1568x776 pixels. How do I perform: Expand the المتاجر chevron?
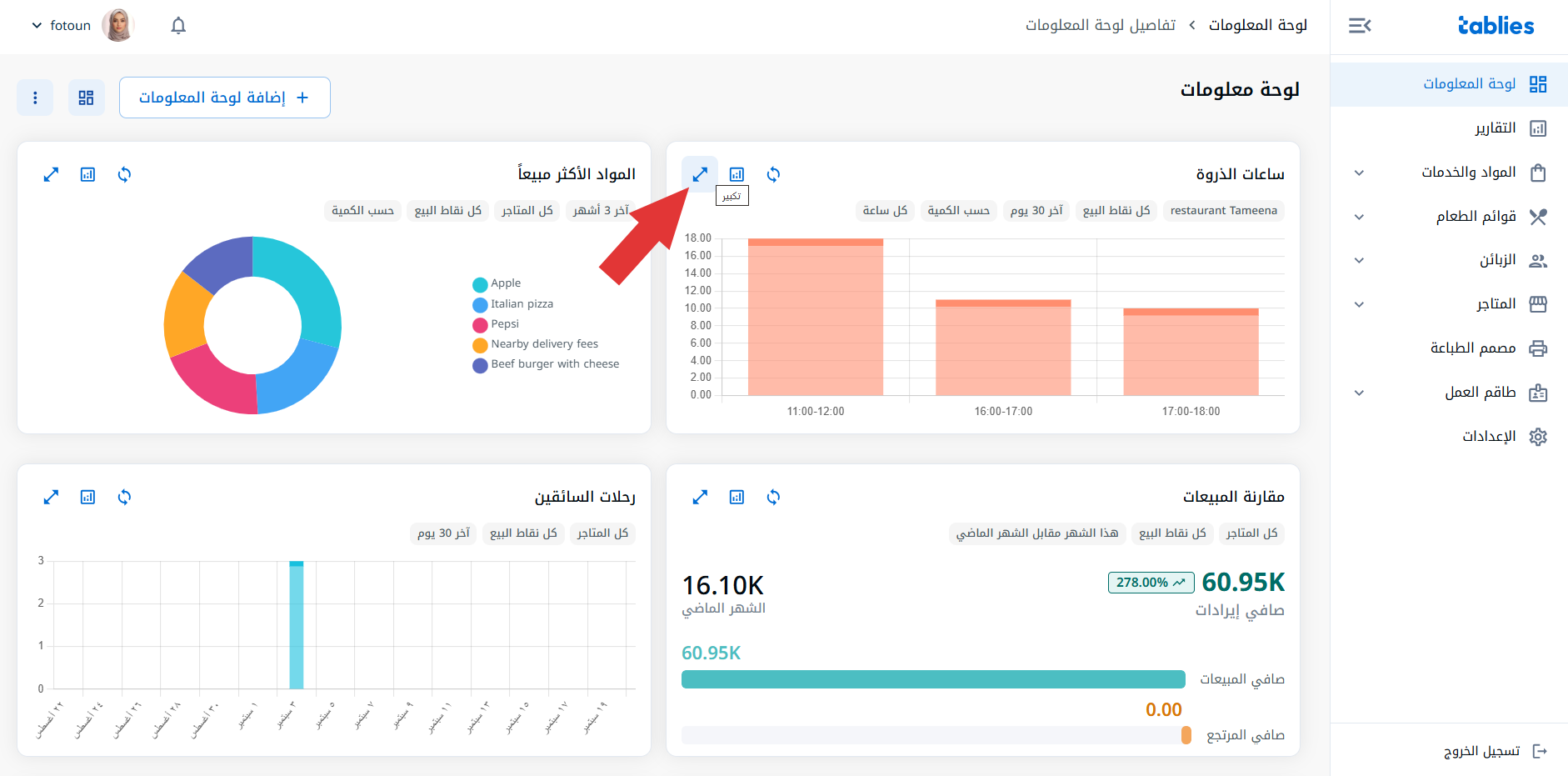coord(1359,304)
